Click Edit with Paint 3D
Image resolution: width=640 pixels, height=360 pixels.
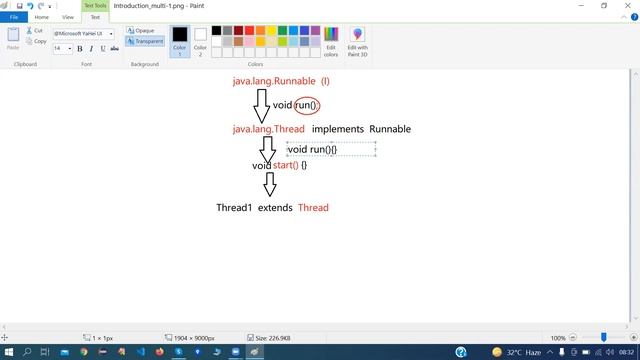tap(358, 42)
